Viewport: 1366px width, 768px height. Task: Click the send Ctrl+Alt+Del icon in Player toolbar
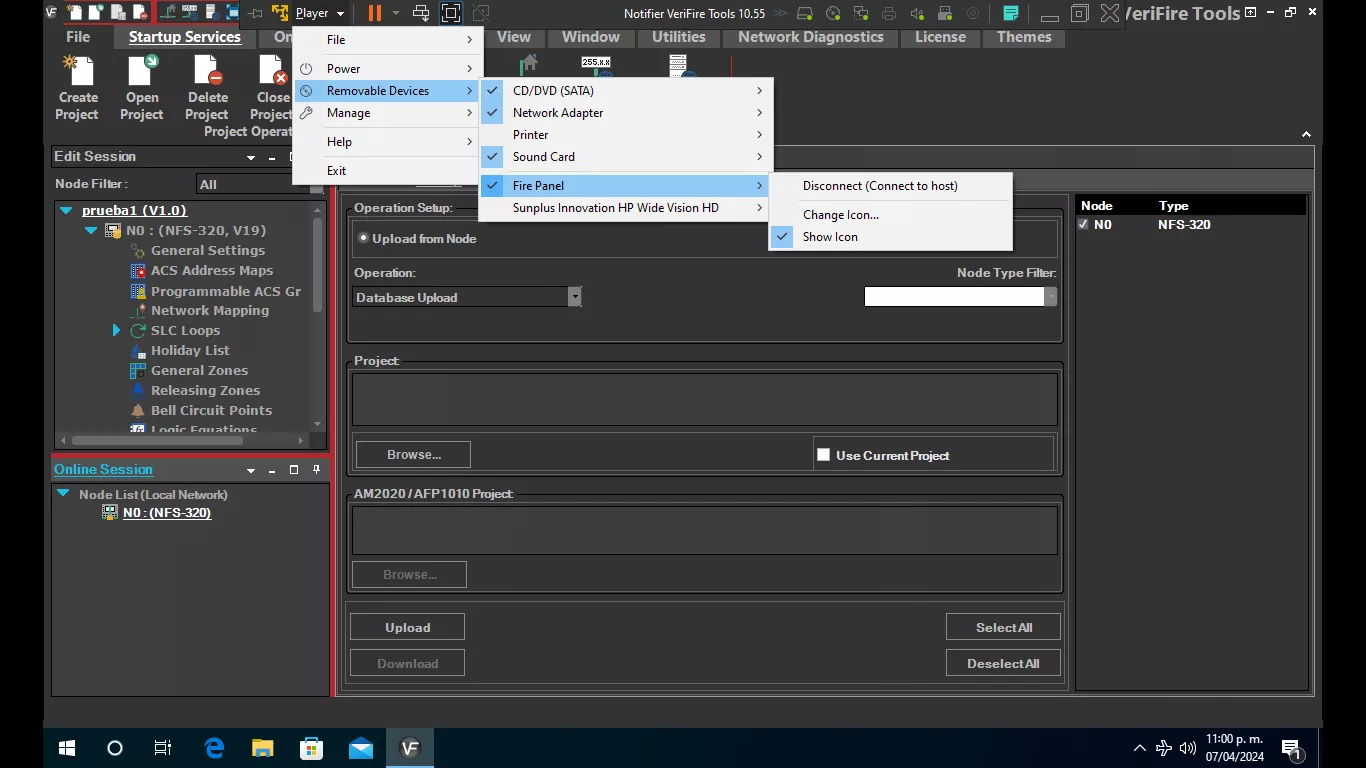click(x=421, y=13)
